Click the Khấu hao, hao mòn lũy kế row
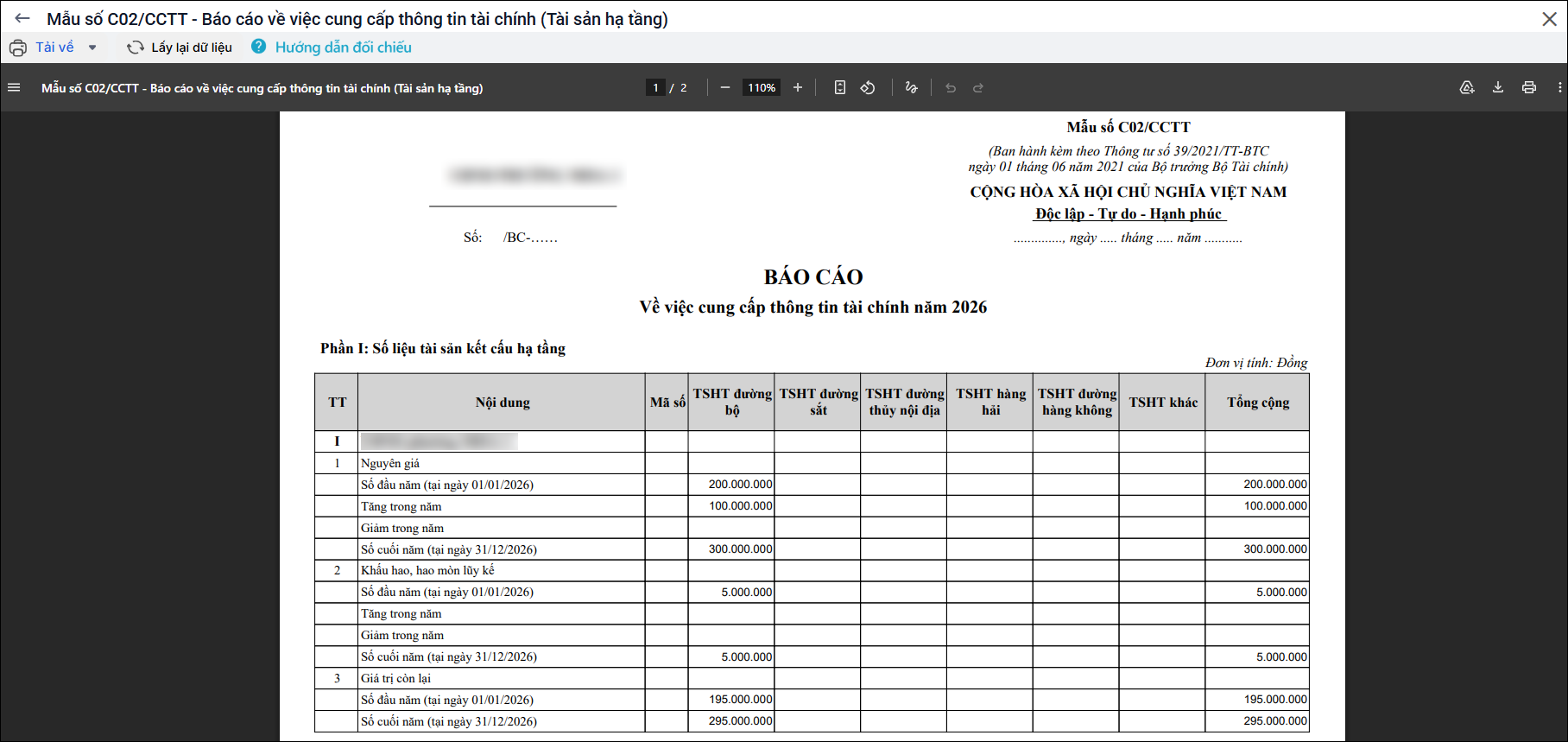Image resolution: width=1568 pixels, height=742 pixels. click(427, 570)
